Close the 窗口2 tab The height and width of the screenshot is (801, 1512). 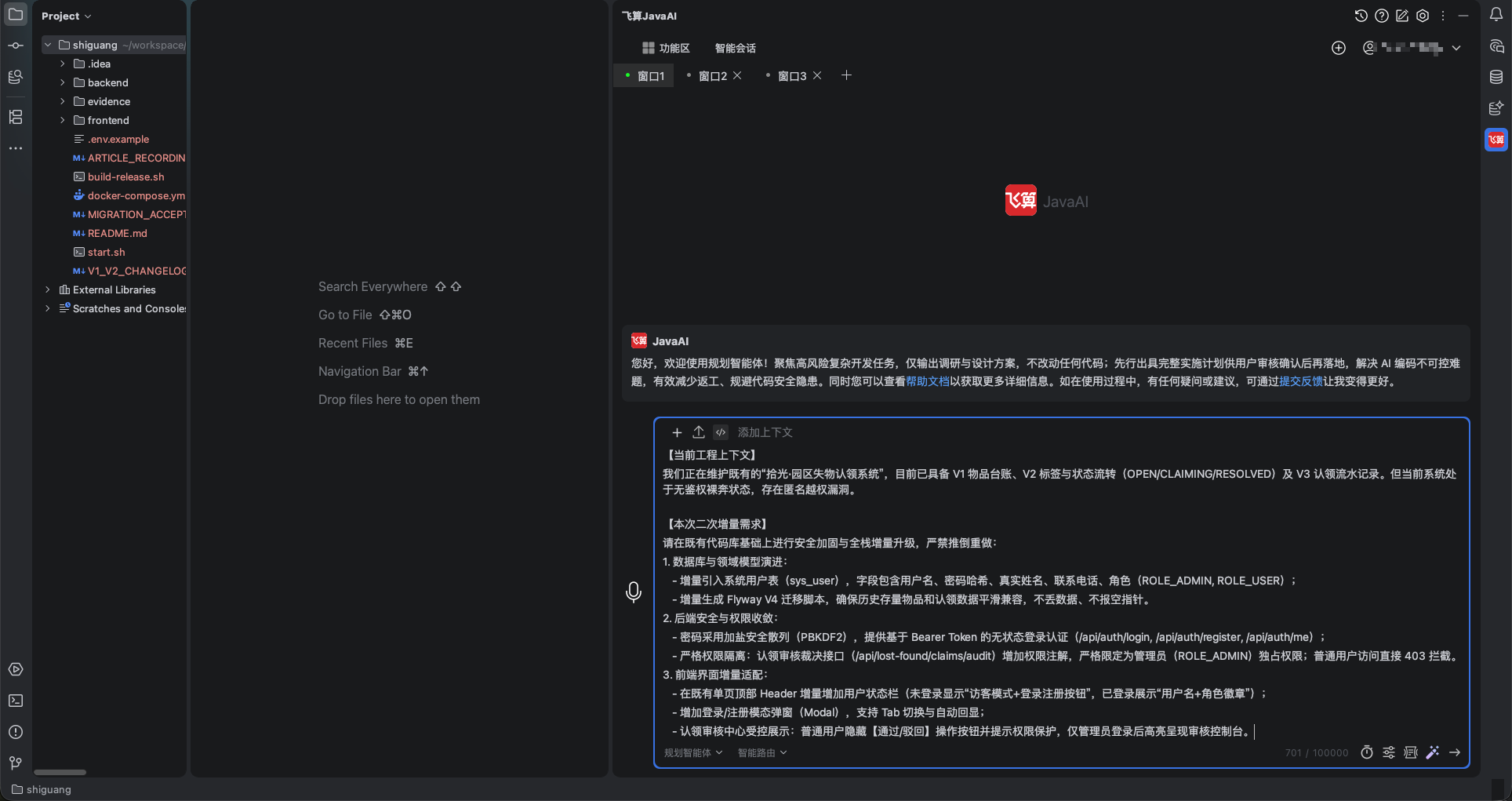(737, 75)
